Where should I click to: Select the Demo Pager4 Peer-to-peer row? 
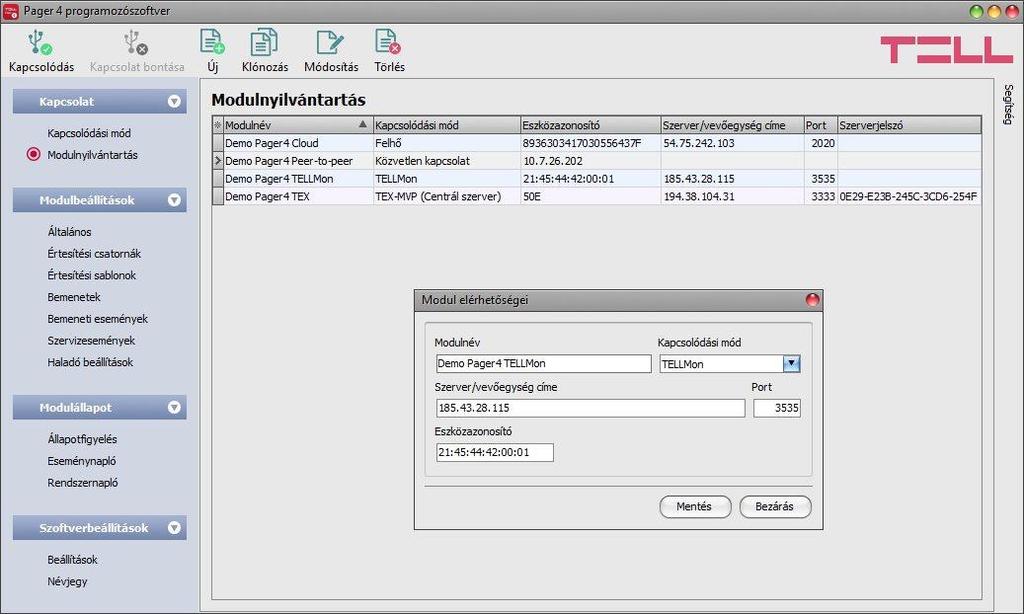tap(596, 161)
